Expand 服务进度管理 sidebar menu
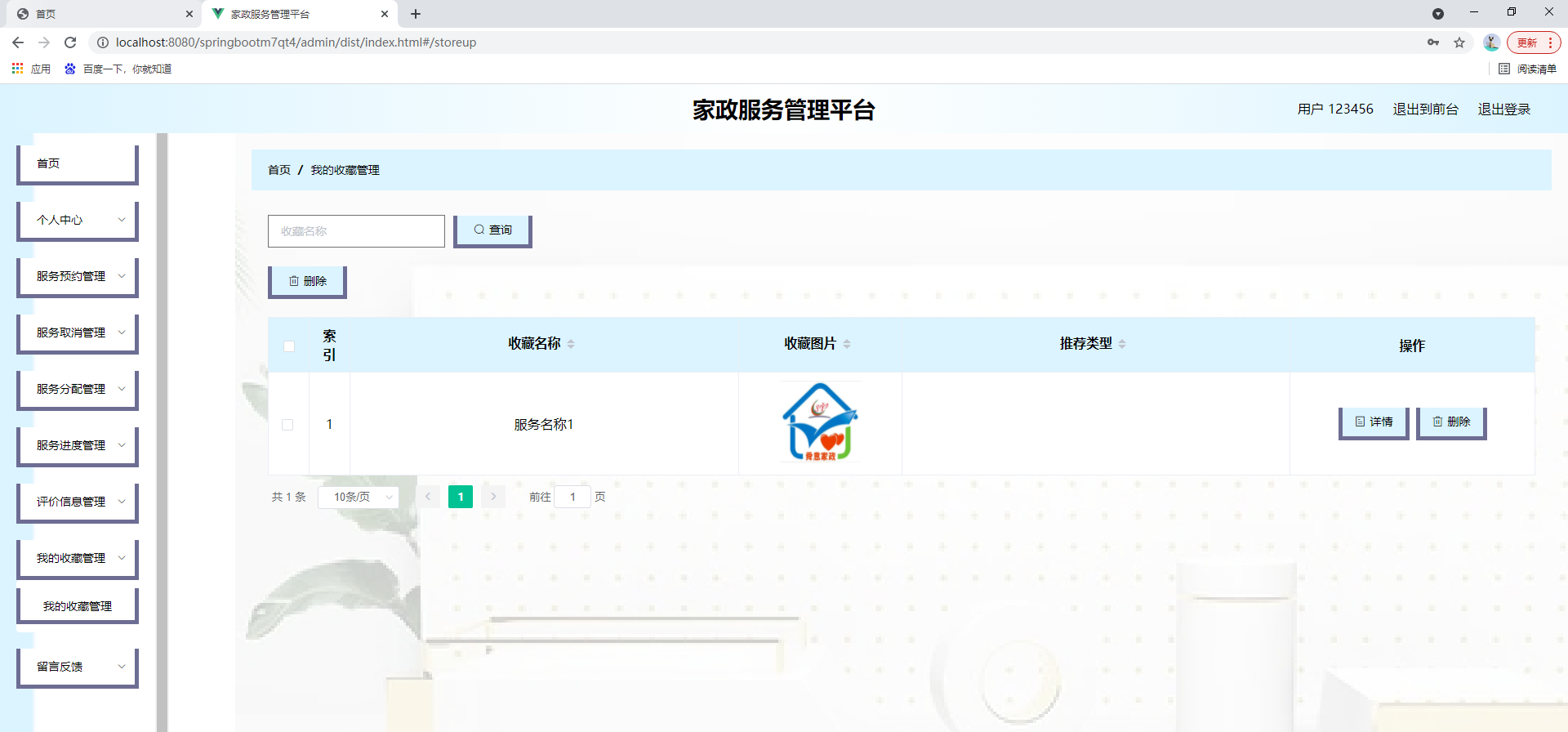This screenshot has width=1568, height=732. (x=78, y=446)
